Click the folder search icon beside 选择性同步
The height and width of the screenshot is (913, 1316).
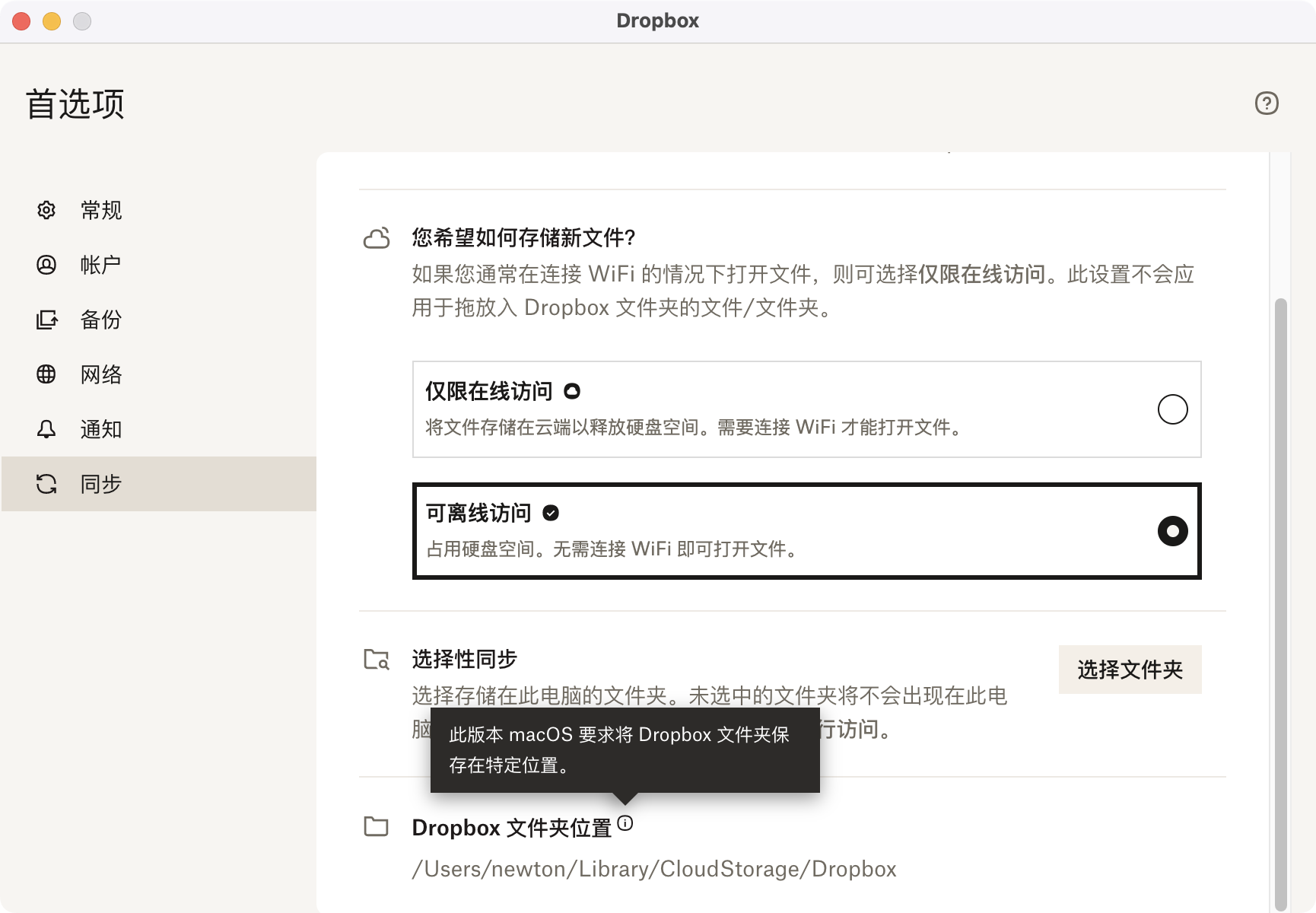tap(377, 659)
